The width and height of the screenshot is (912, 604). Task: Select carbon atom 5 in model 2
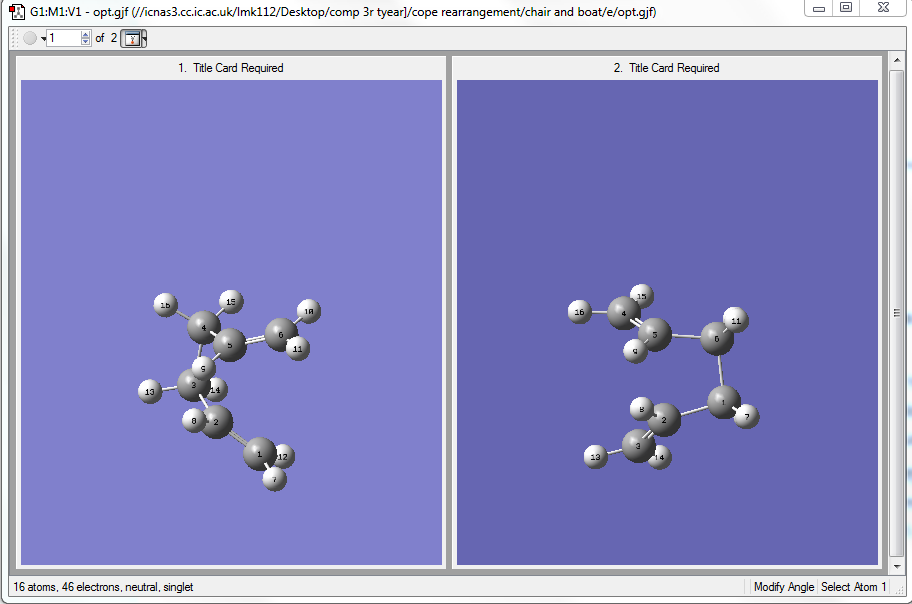pos(655,335)
